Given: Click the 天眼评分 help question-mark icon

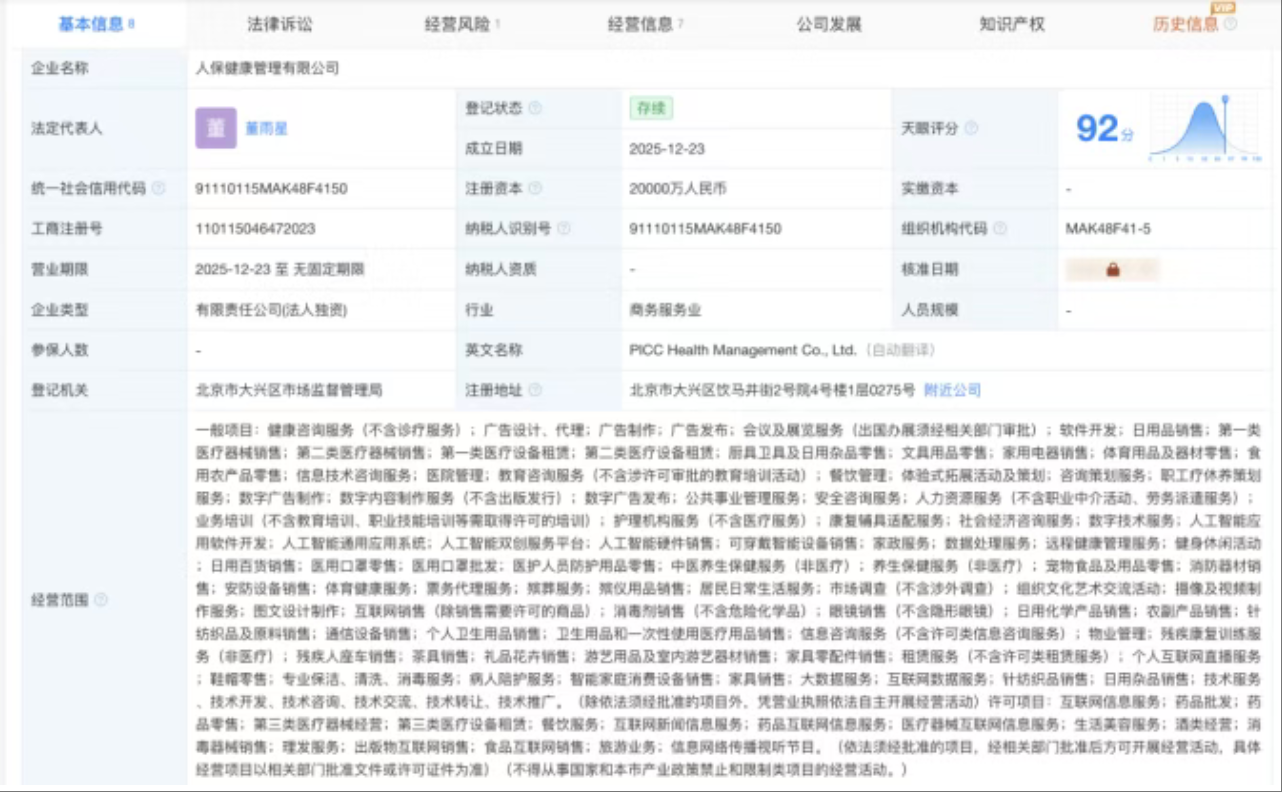Looking at the screenshot, I should [x=972, y=127].
